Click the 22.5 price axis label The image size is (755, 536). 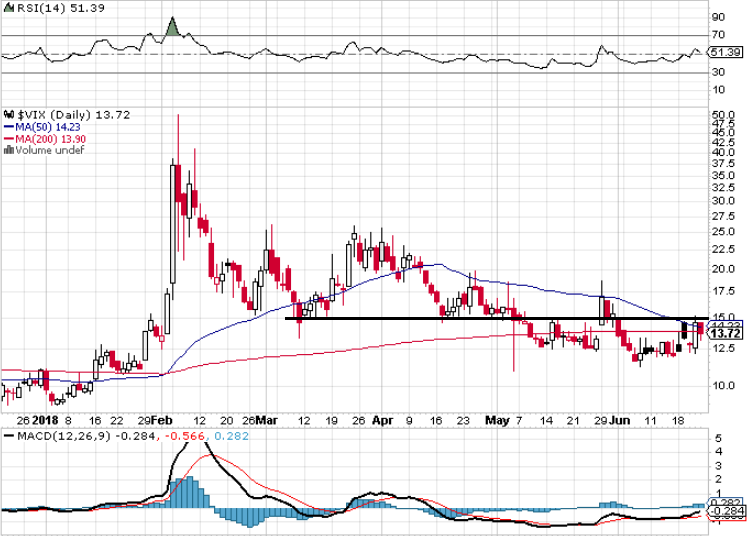tap(724, 249)
